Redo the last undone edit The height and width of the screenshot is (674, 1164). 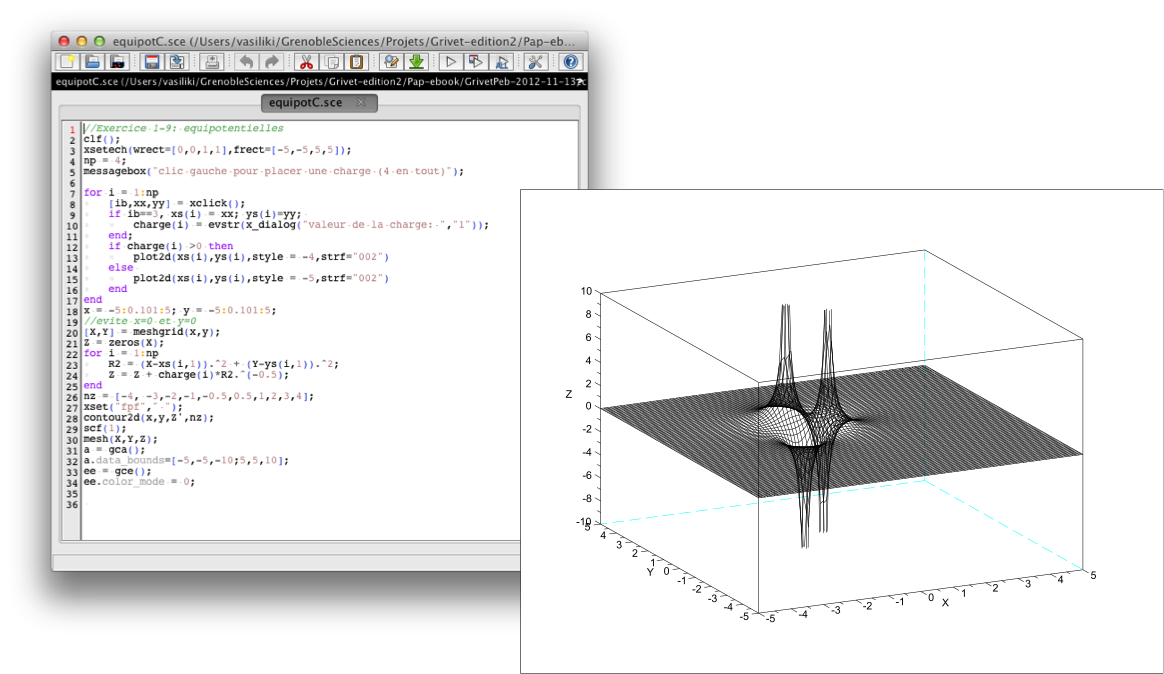(x=272, y=62)
